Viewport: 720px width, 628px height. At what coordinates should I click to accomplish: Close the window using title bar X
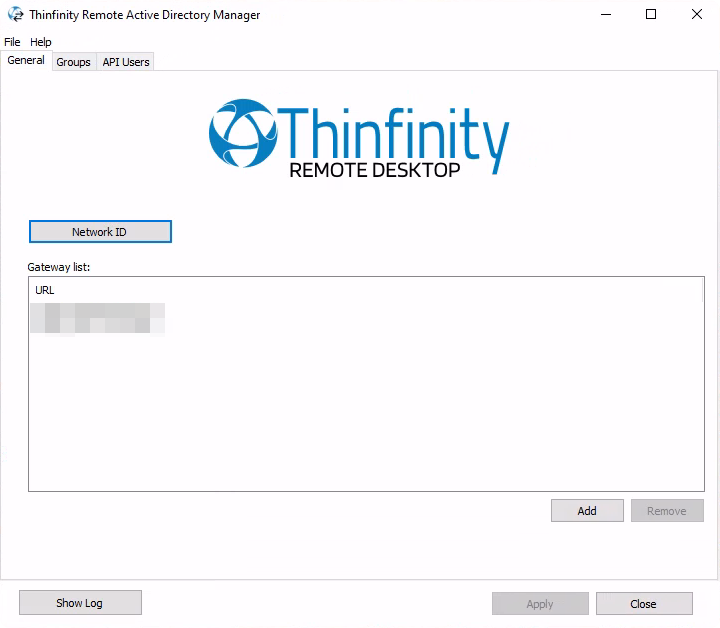click(x=697, y=15)
